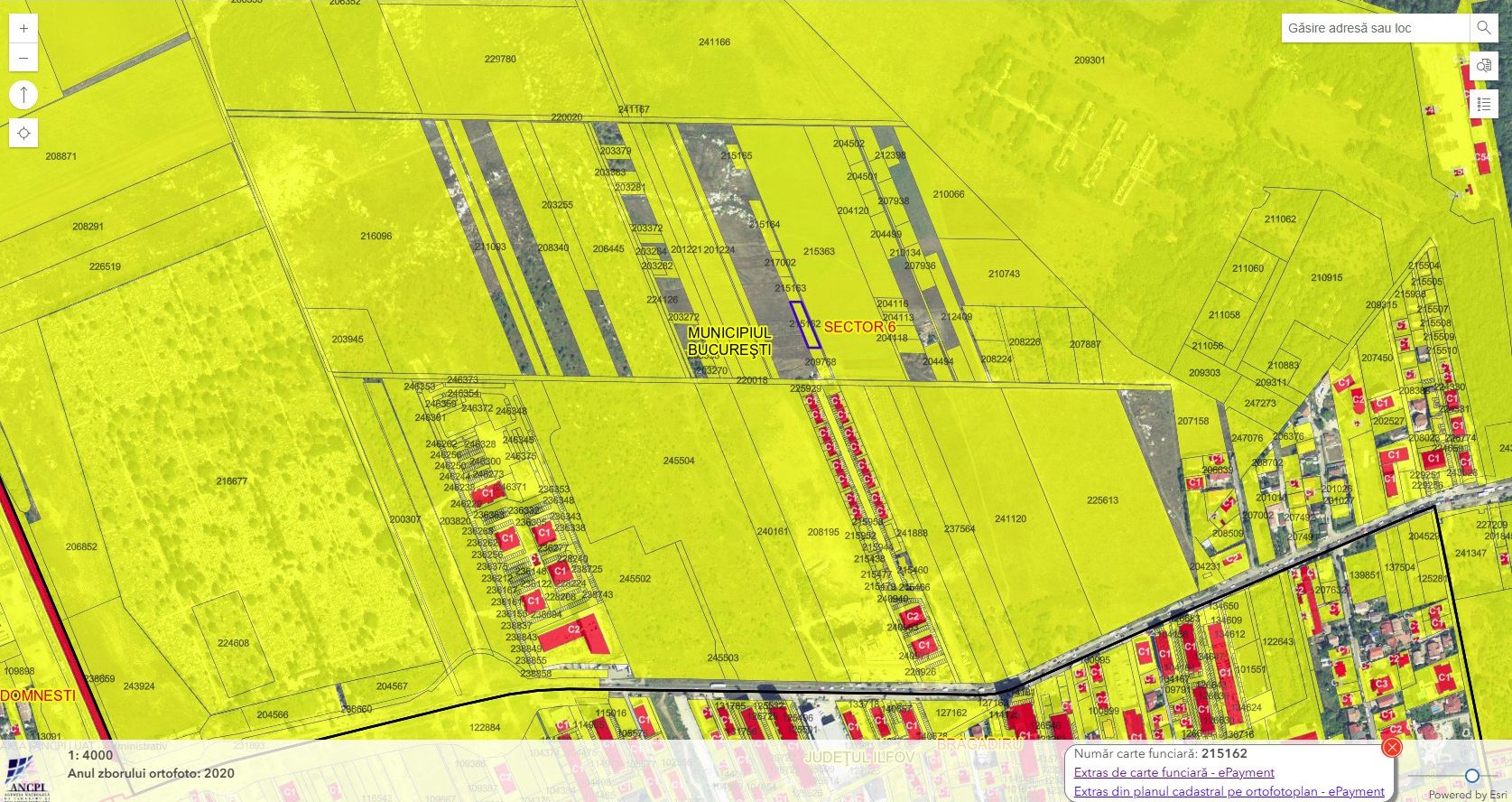
Task: Select parcel labeled 209301
Action: [x=1090, y=60]
